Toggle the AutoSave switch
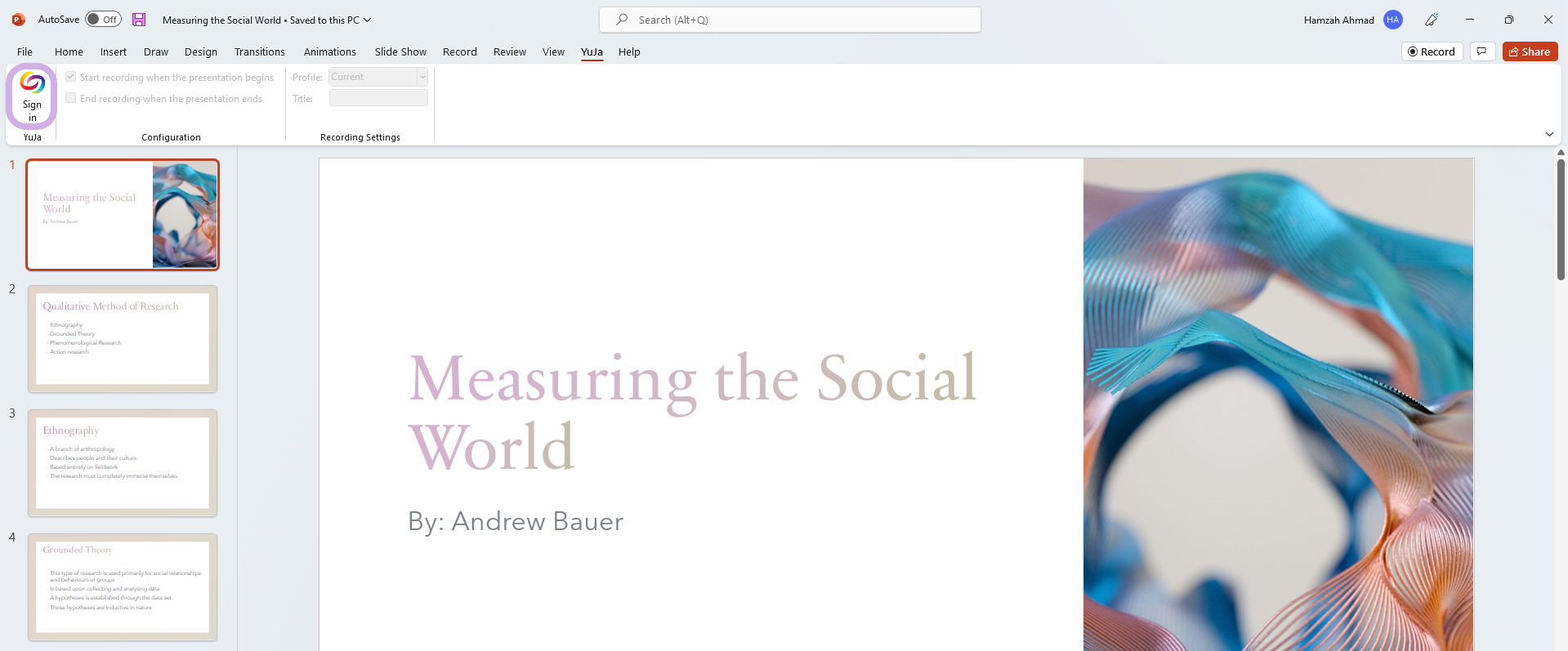Viewport: 1568px width, 651px height. pos(103,20)
